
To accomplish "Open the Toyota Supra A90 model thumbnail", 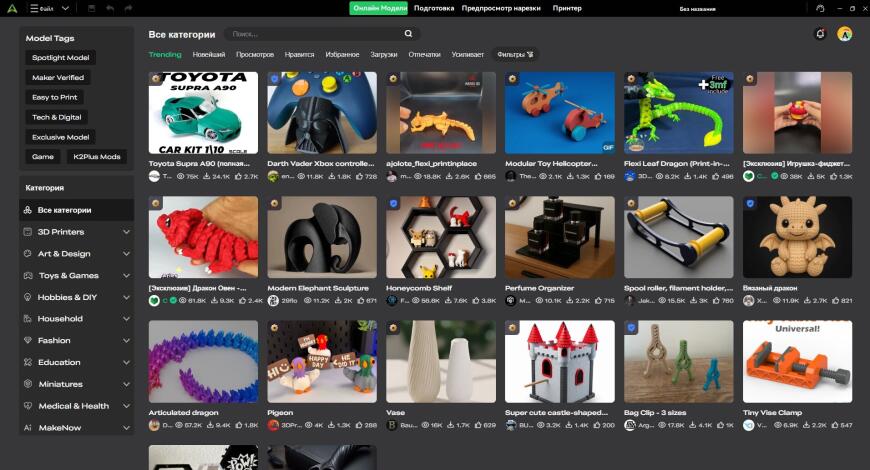I will click(x=203, y=113).
